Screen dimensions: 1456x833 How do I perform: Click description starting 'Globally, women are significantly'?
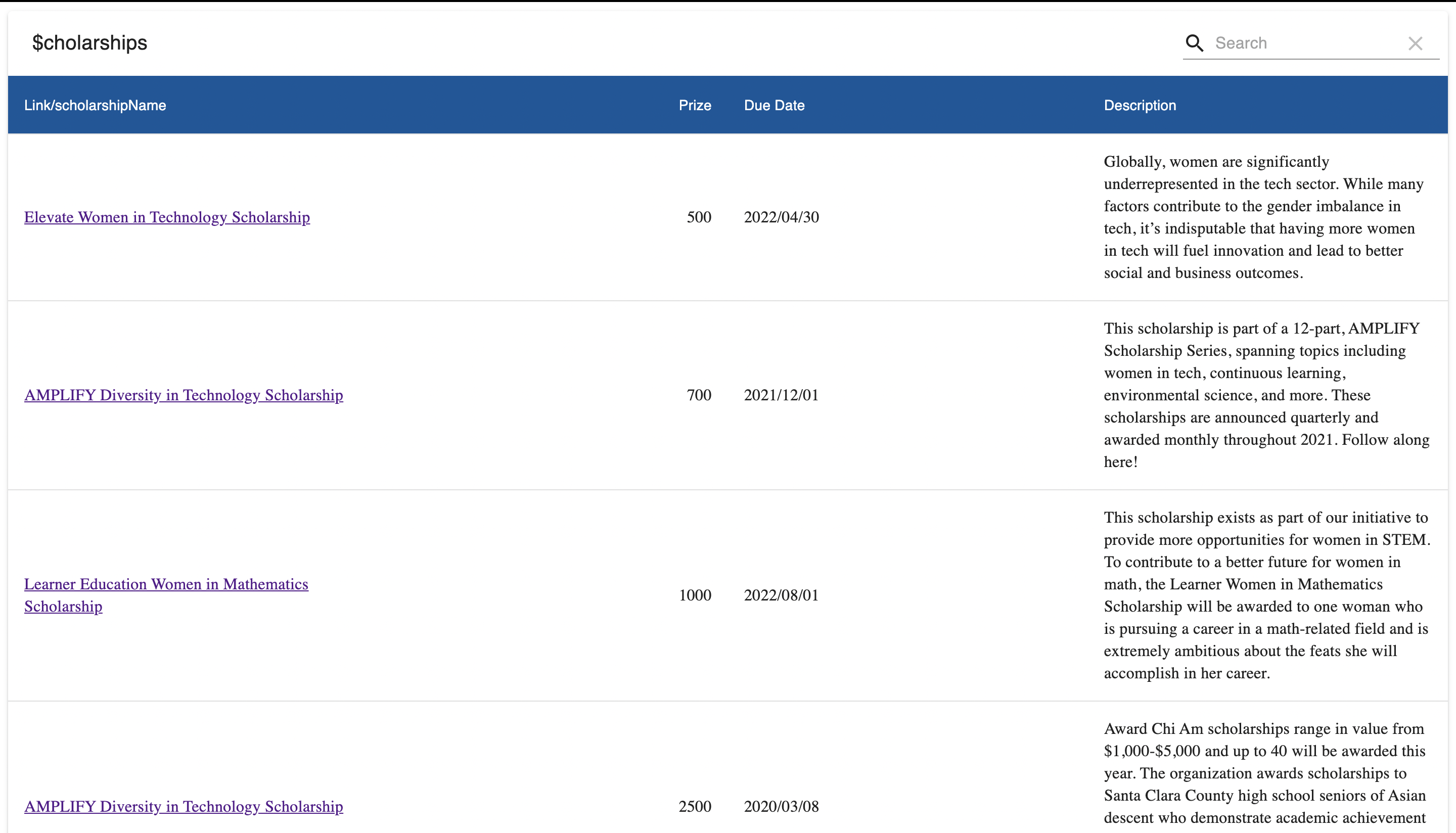[x=1263, y=217]
